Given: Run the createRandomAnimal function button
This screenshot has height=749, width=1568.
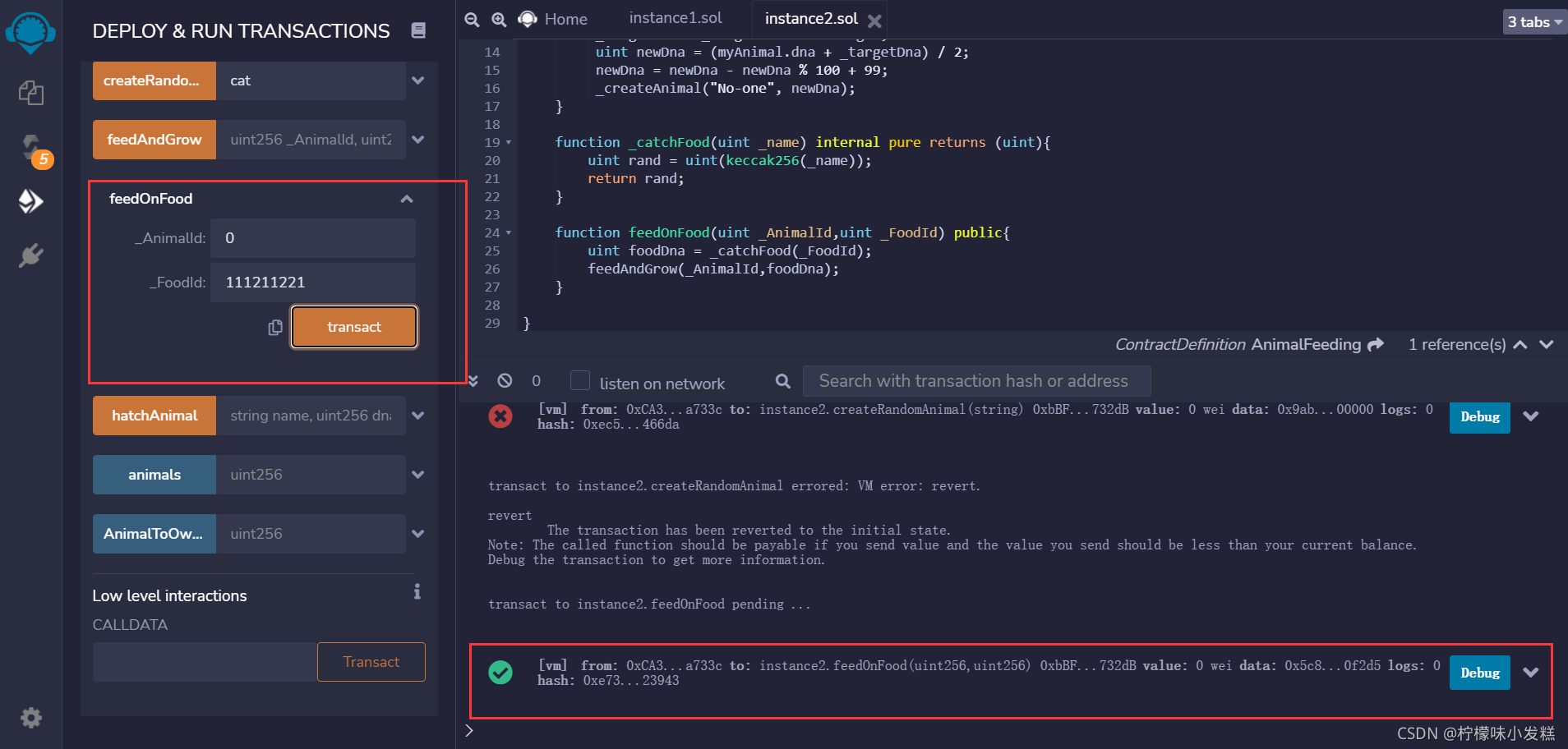Looking at the screenshot, I should pos(154,80).
